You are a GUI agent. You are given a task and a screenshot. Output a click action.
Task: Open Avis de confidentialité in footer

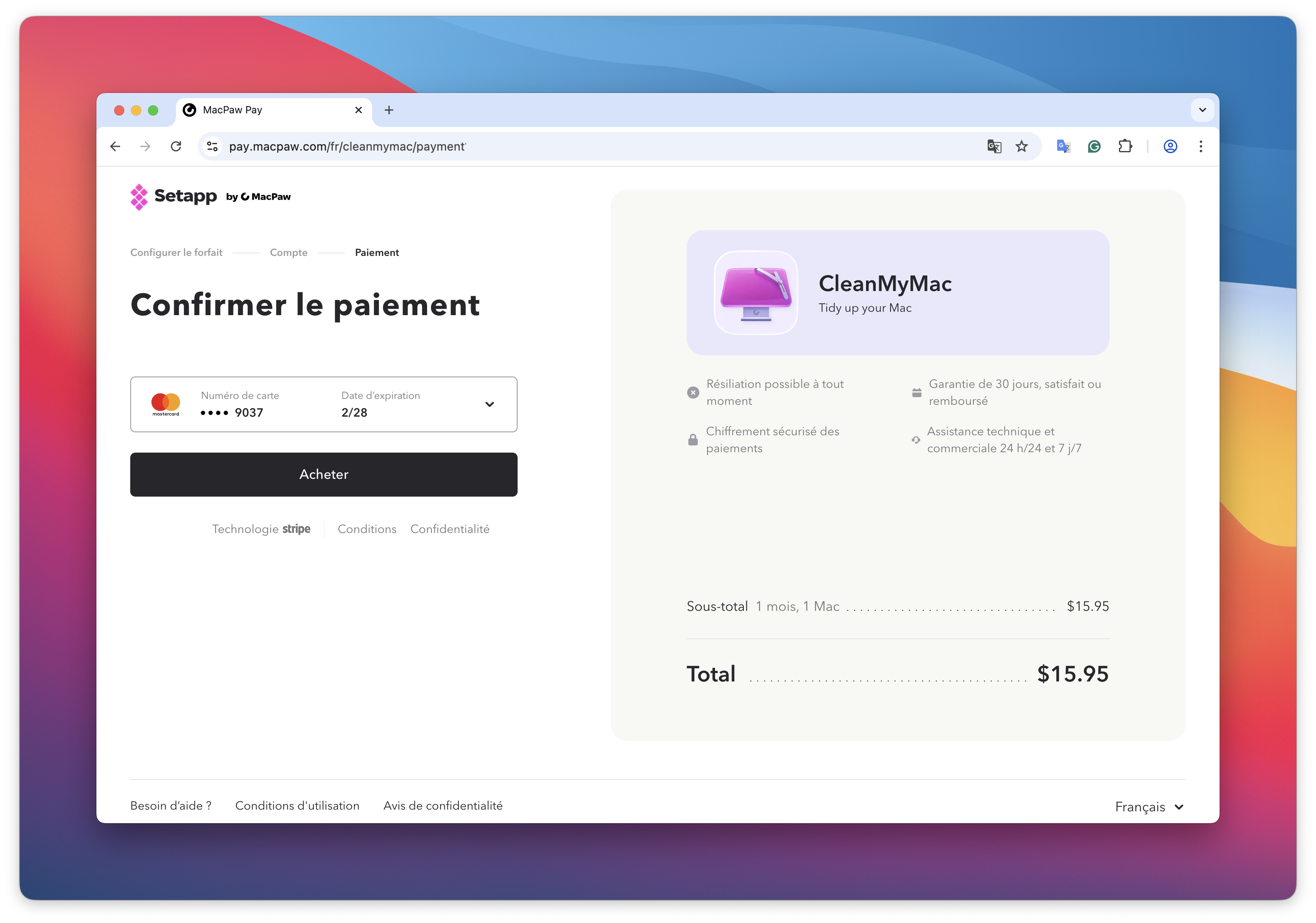point(443,805)
